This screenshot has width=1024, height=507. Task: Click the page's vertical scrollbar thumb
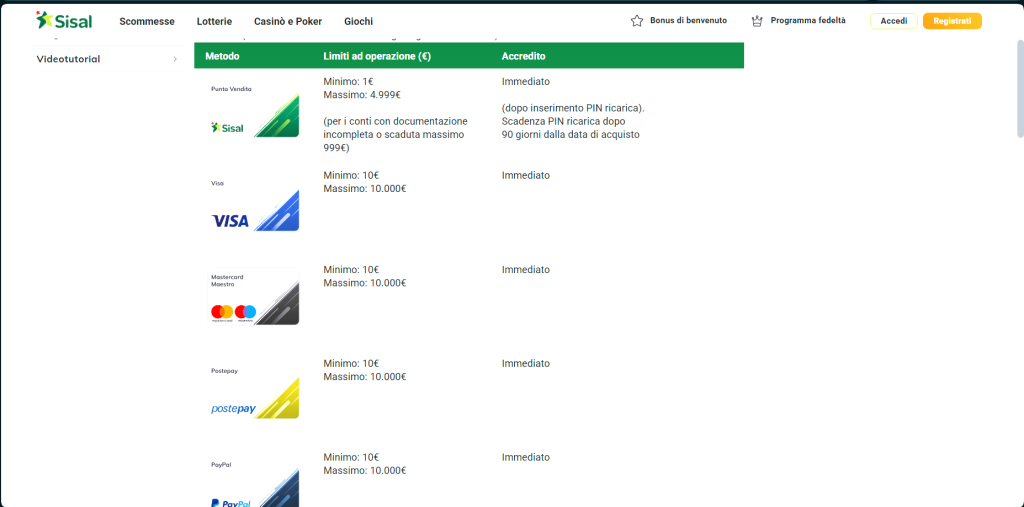(1019, 90)
